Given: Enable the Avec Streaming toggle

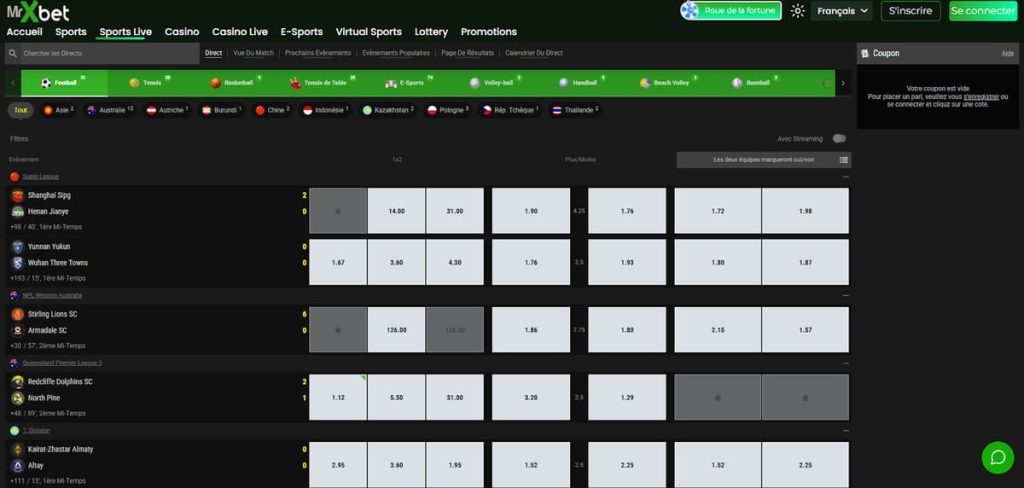Looking at the screenshot, I should (x=838, y=139).
